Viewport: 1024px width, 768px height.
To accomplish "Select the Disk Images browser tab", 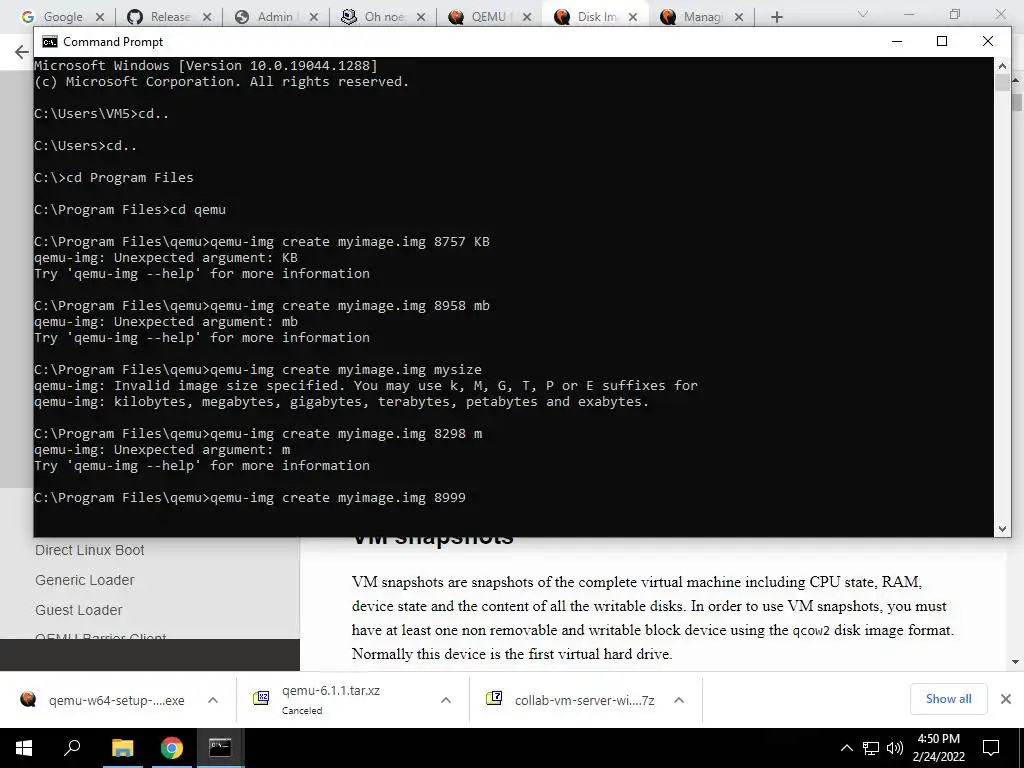I will (x=588, y=17).
